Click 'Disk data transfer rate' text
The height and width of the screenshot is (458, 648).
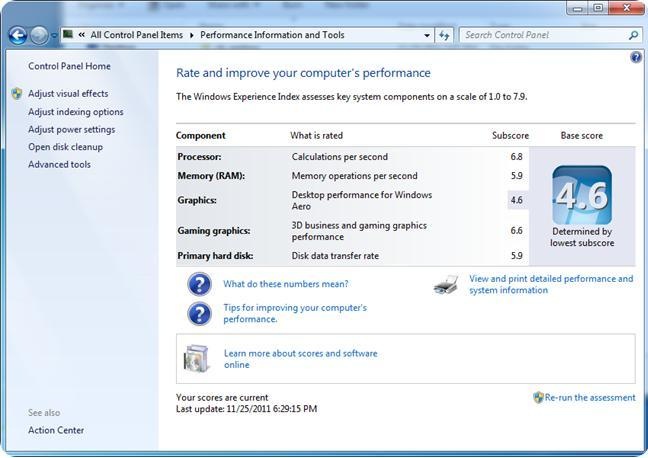[x=335, y=256]
